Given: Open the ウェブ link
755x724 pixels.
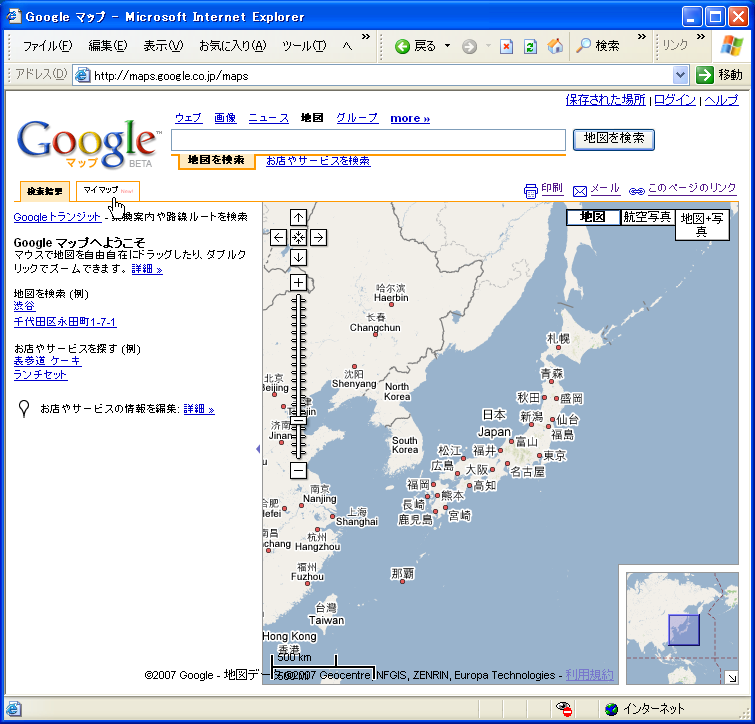Looking at the screenshot, I should coord(188,118).
